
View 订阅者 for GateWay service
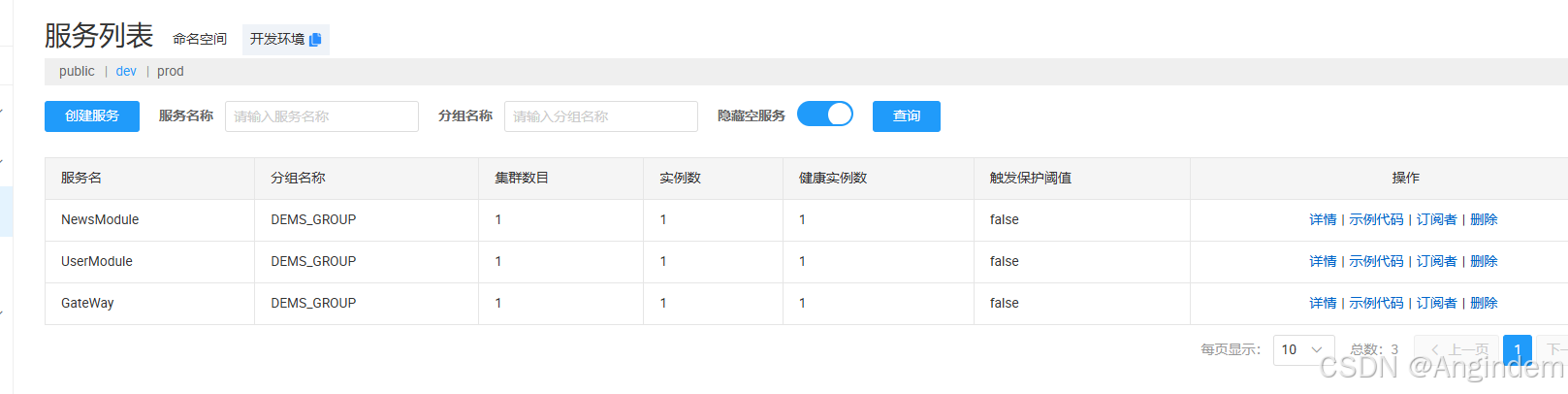1436,304
